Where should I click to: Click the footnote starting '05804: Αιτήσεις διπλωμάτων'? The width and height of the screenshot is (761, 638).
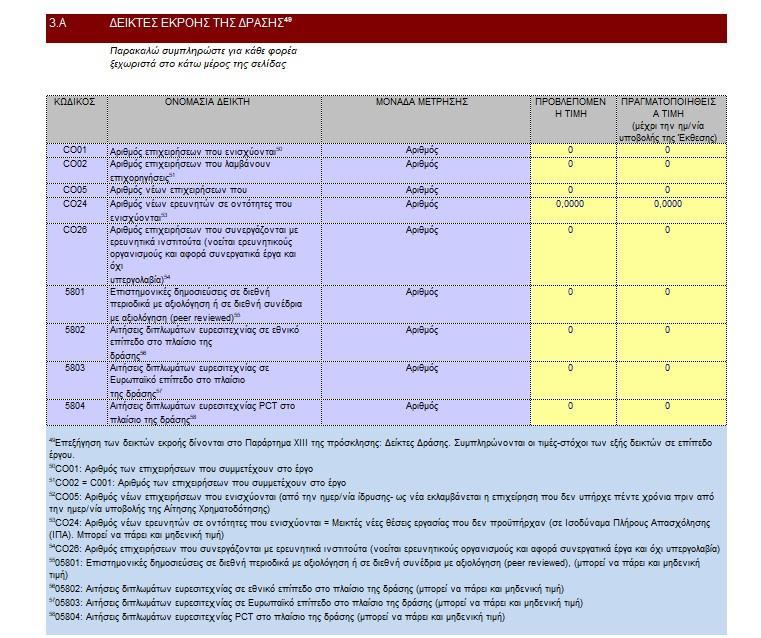coord(277,617)
